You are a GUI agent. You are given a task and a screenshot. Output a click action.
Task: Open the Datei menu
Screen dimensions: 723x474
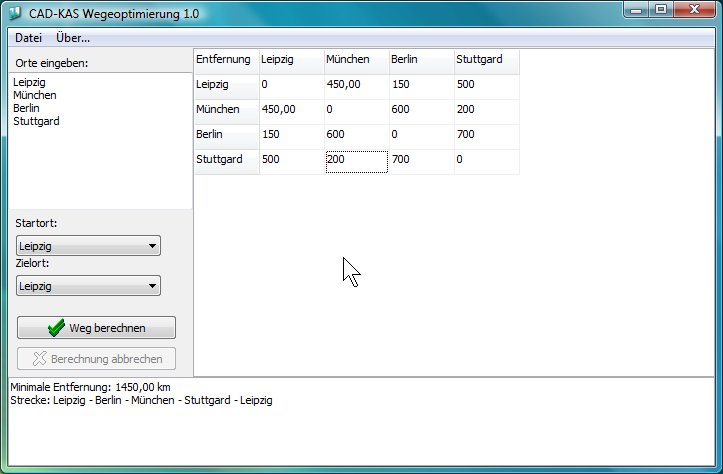click(x=28, y=38)
